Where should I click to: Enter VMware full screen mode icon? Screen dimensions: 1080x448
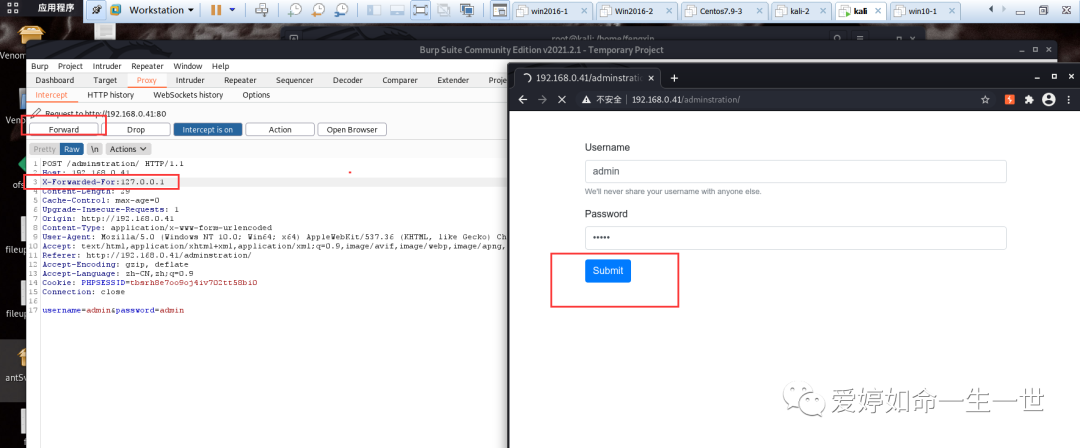pos(419,10)
